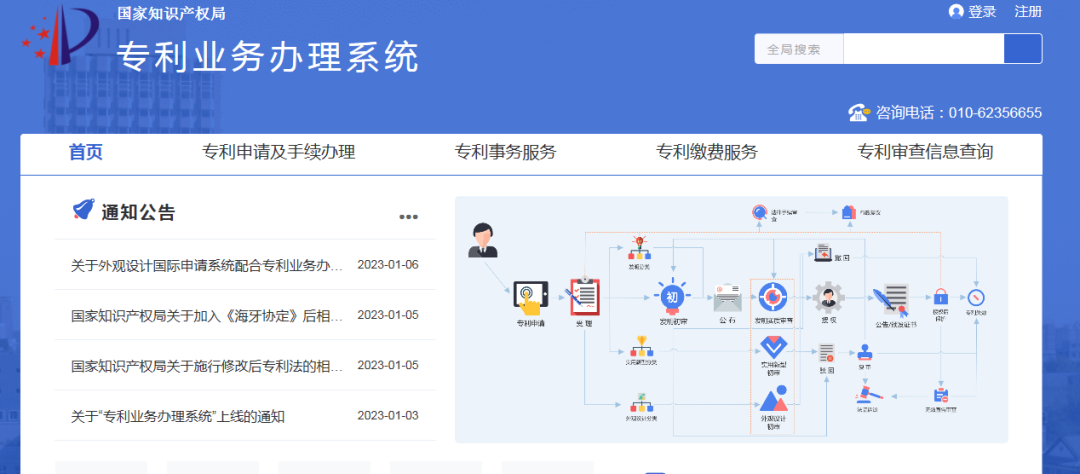The height and width of the screenshot is (474, 1080).
Task: Click the 复审 rubber stamp icon
Action: (x=865, y=353)
